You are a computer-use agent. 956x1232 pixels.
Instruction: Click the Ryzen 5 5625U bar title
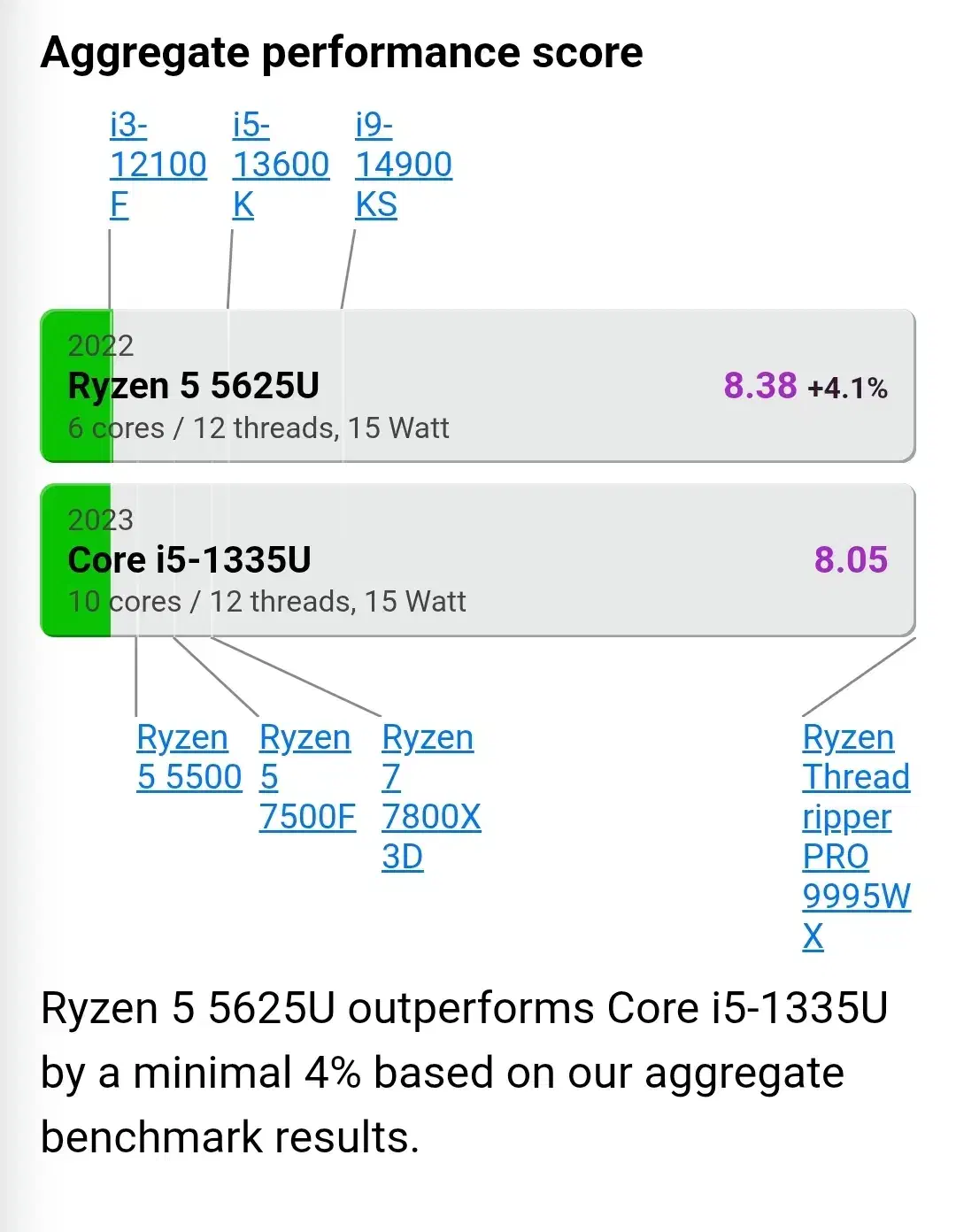pos(194,386)
